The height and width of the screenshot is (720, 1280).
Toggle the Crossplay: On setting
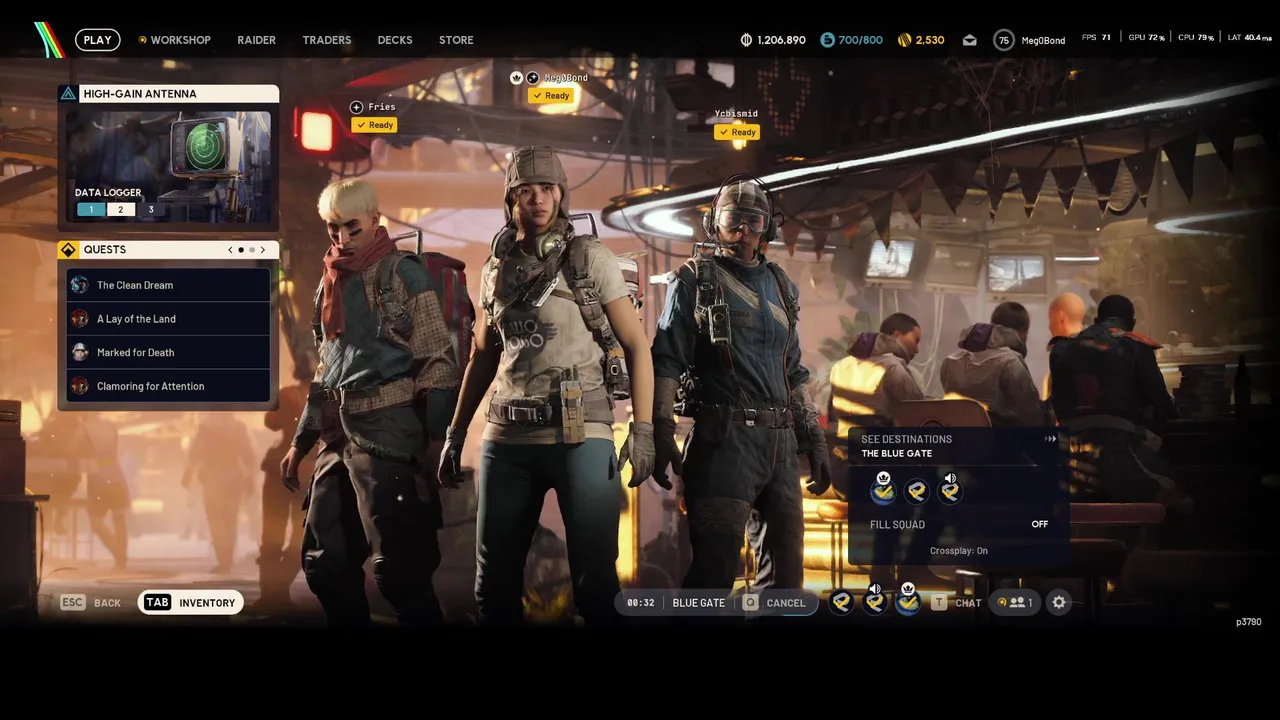959,551
